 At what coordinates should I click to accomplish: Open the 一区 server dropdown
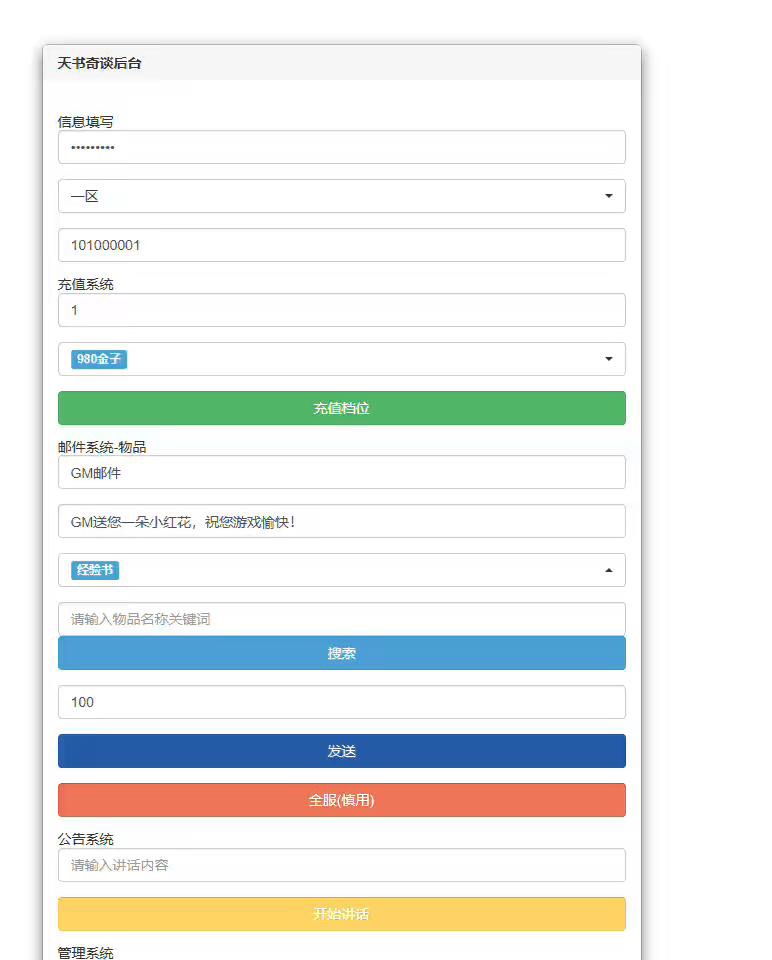click(342, 196)
